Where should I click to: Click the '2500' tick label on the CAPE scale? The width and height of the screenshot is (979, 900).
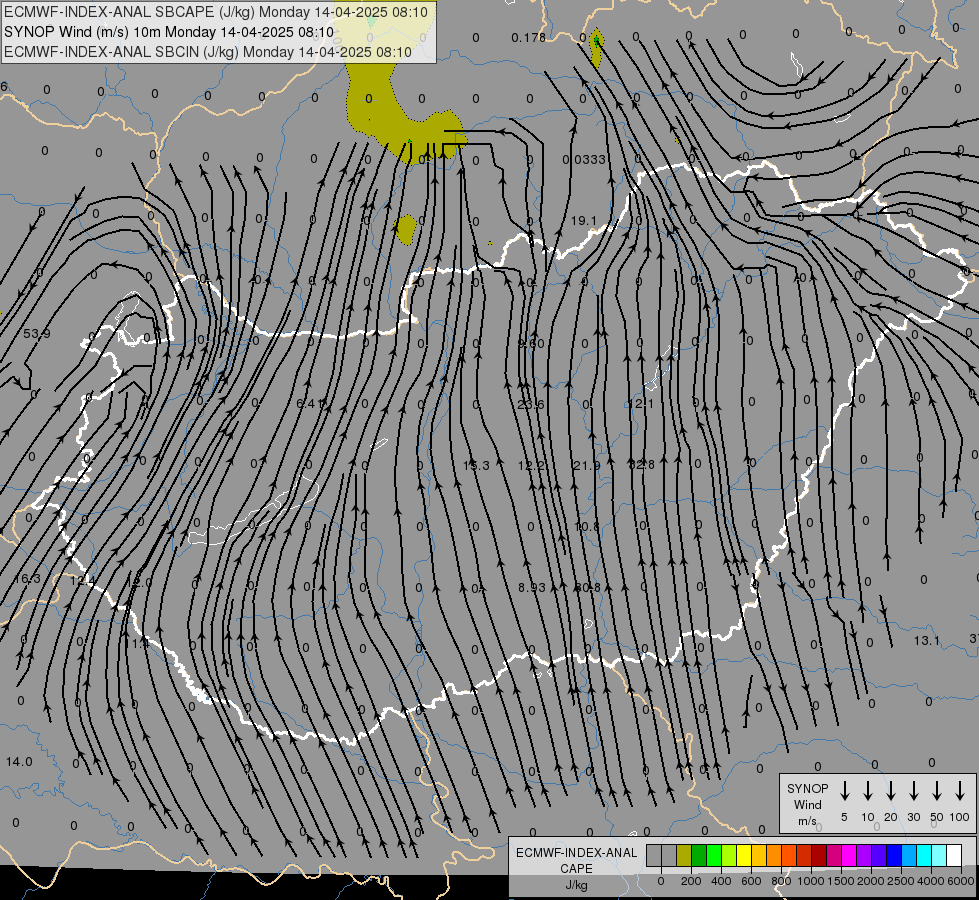901,881
